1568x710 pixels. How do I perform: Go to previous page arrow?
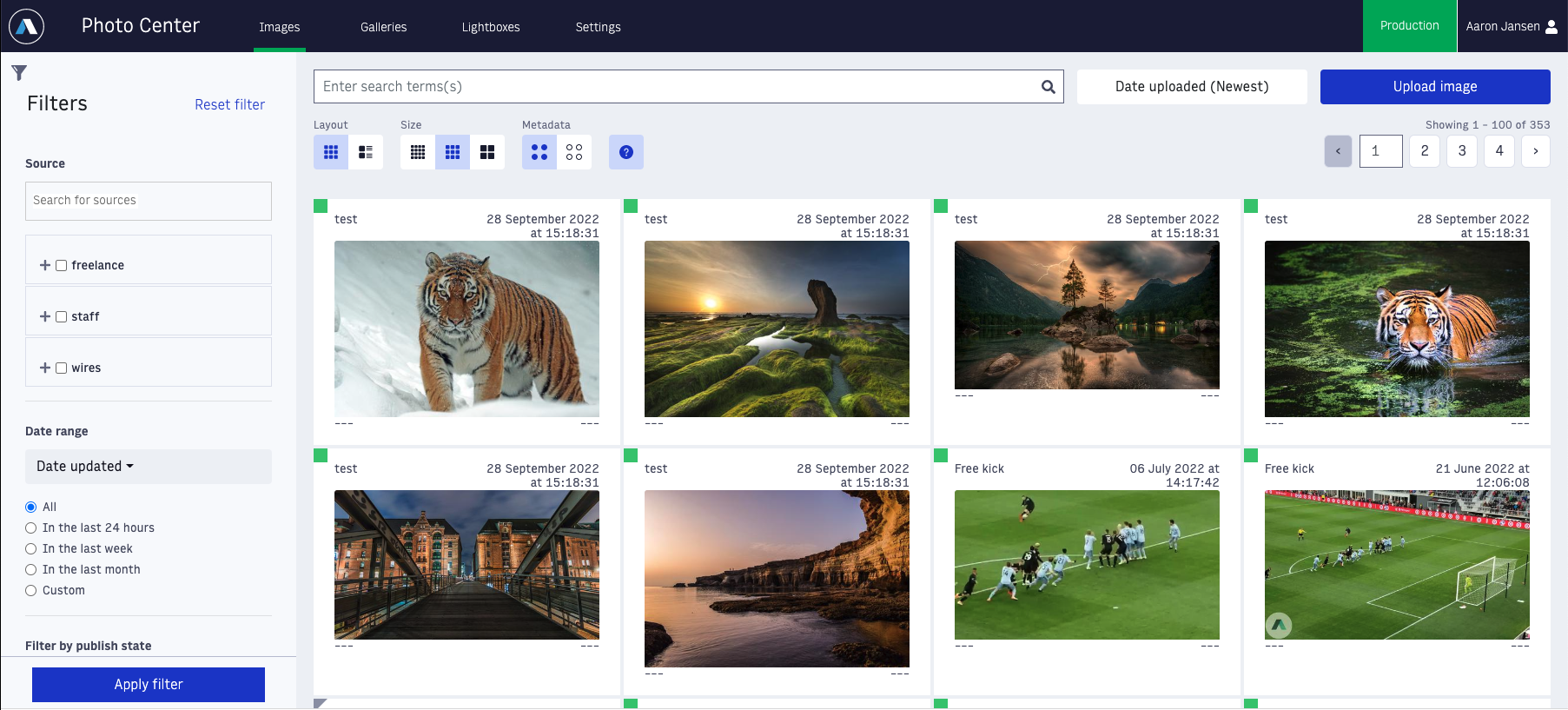1338,151
